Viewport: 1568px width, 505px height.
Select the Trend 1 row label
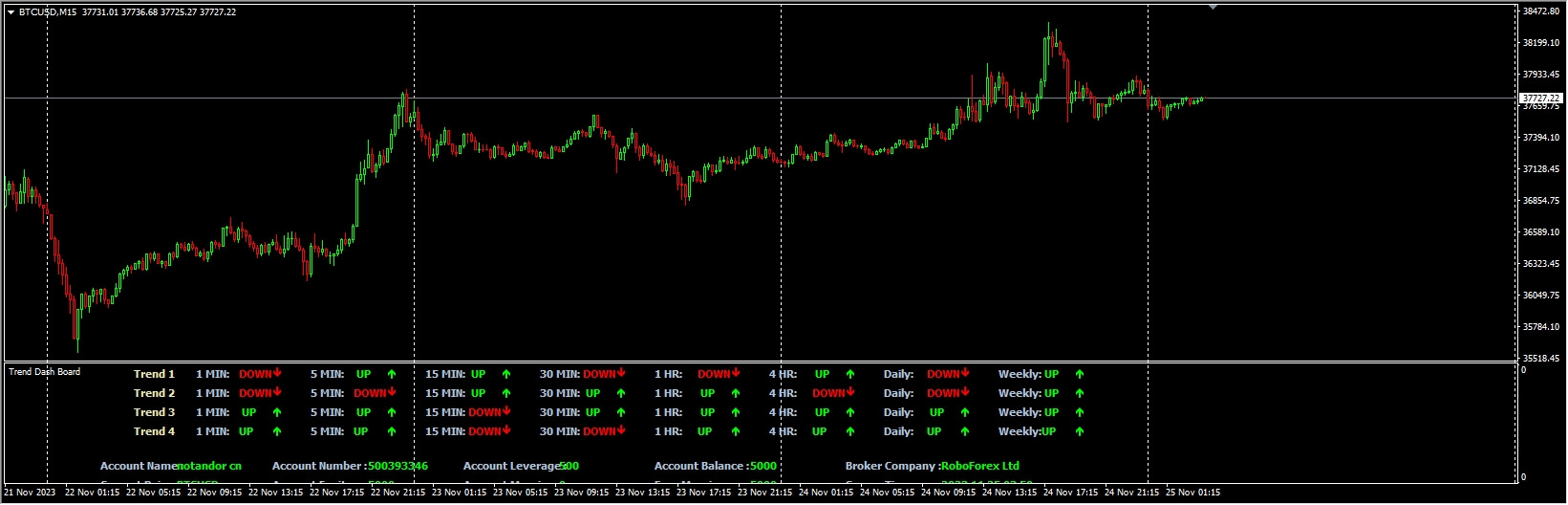pos(154,374)
